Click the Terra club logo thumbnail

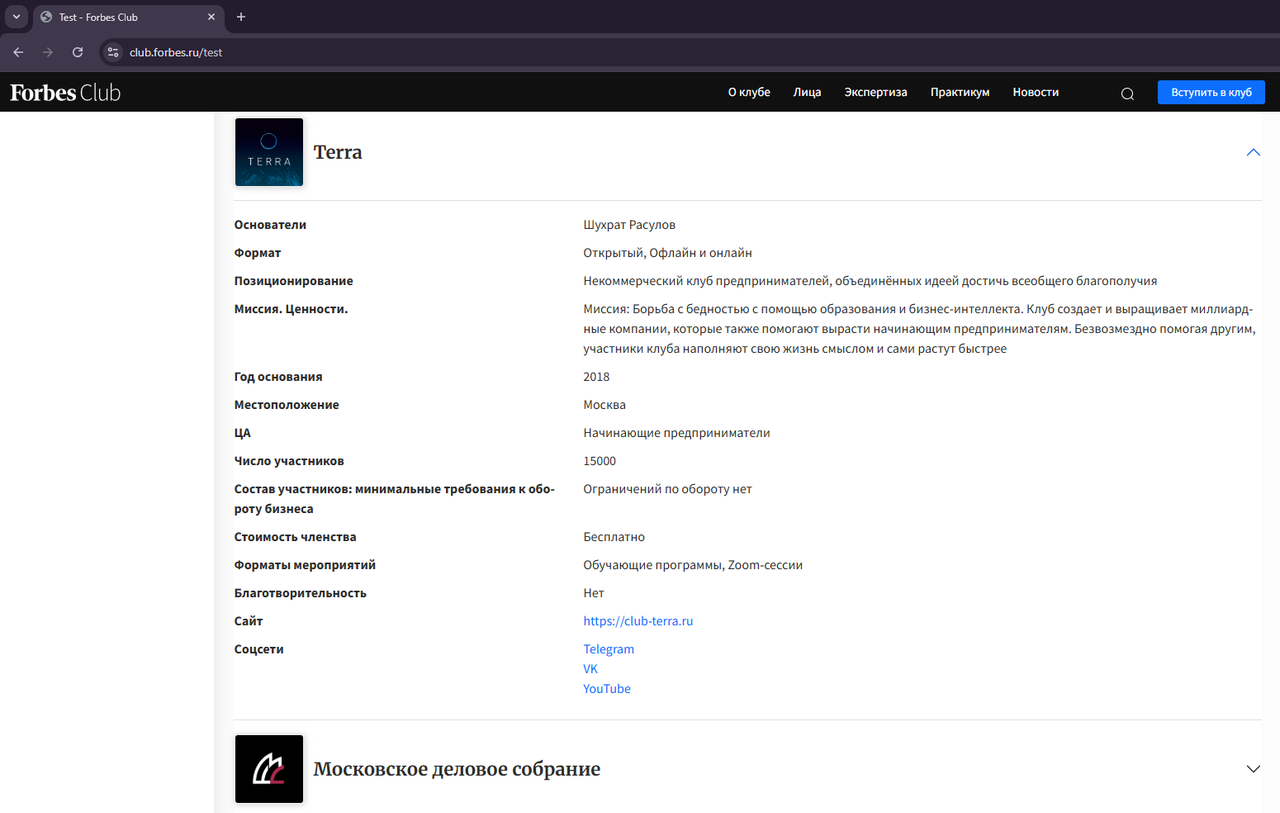coord(269,152)
